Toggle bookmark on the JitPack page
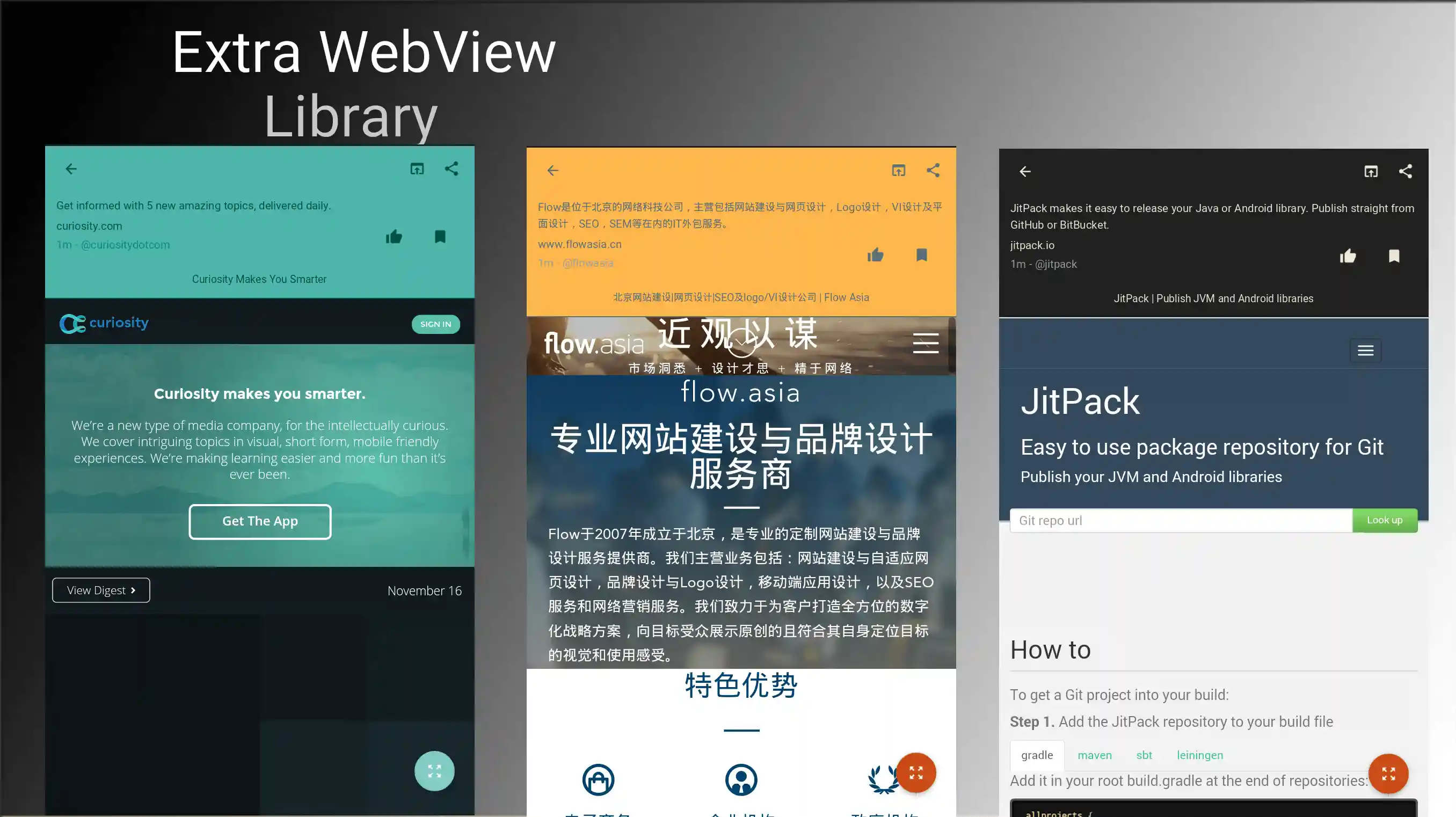The width and height of the screenshot is (1456, 817). pos(1394,257)
